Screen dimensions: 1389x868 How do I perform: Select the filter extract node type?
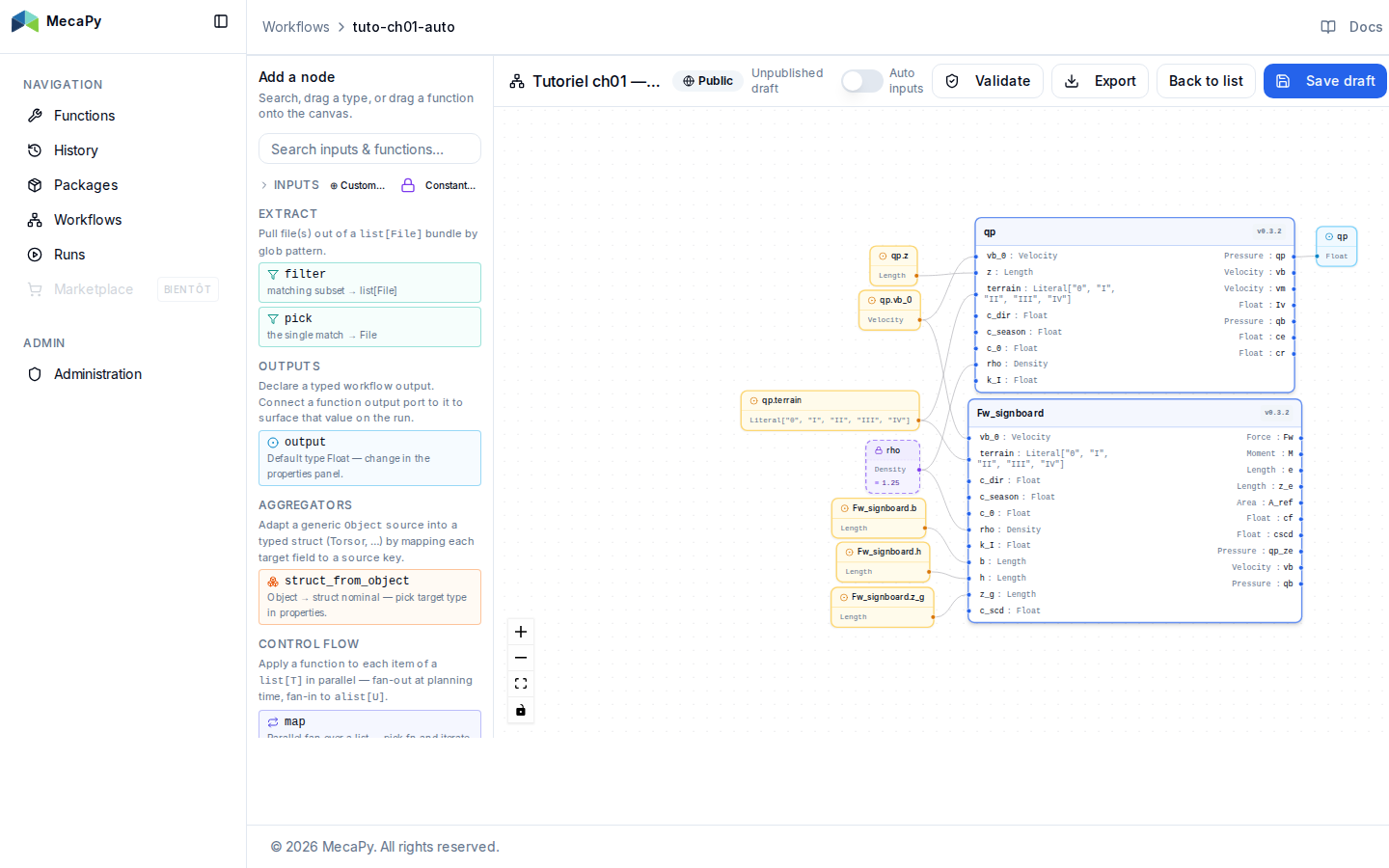click(x=369, y=283)
